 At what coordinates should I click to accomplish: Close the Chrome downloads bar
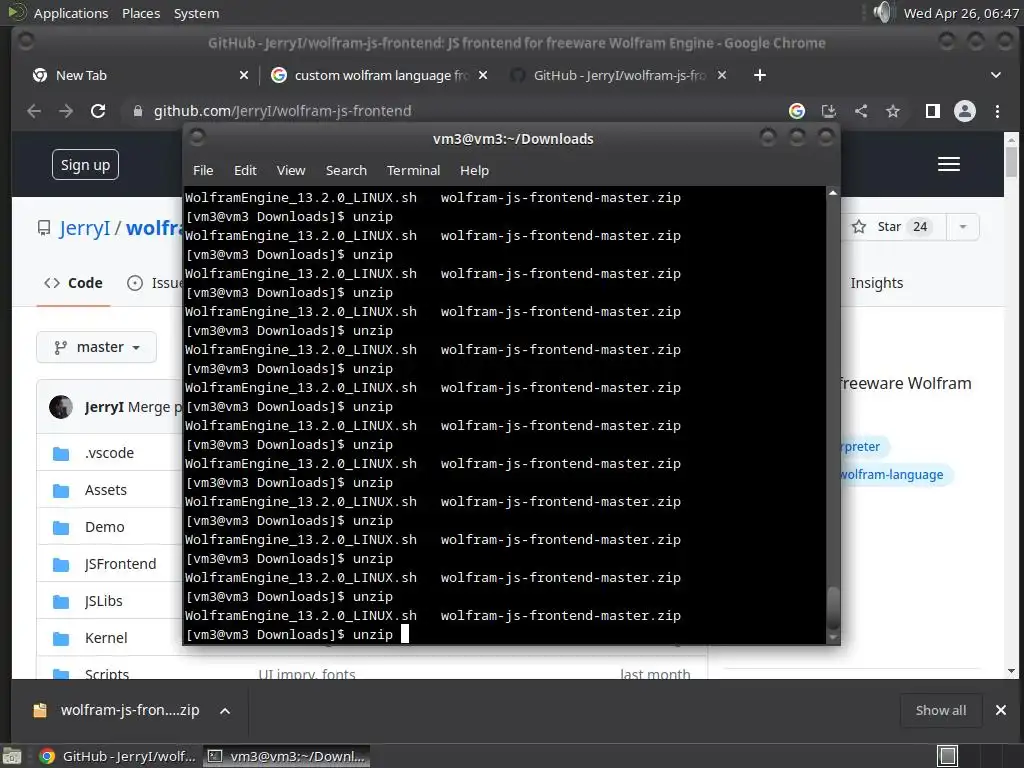click(x=1000, y=710)
